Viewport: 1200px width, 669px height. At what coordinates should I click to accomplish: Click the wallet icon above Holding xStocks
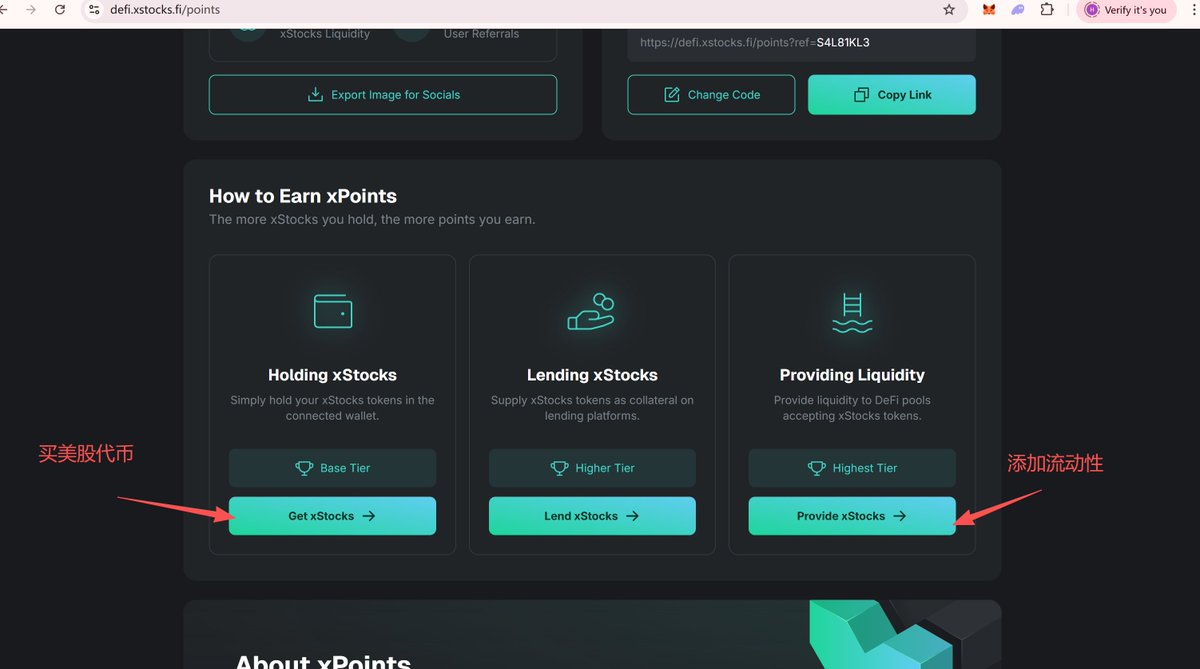[x=333, y=311]
